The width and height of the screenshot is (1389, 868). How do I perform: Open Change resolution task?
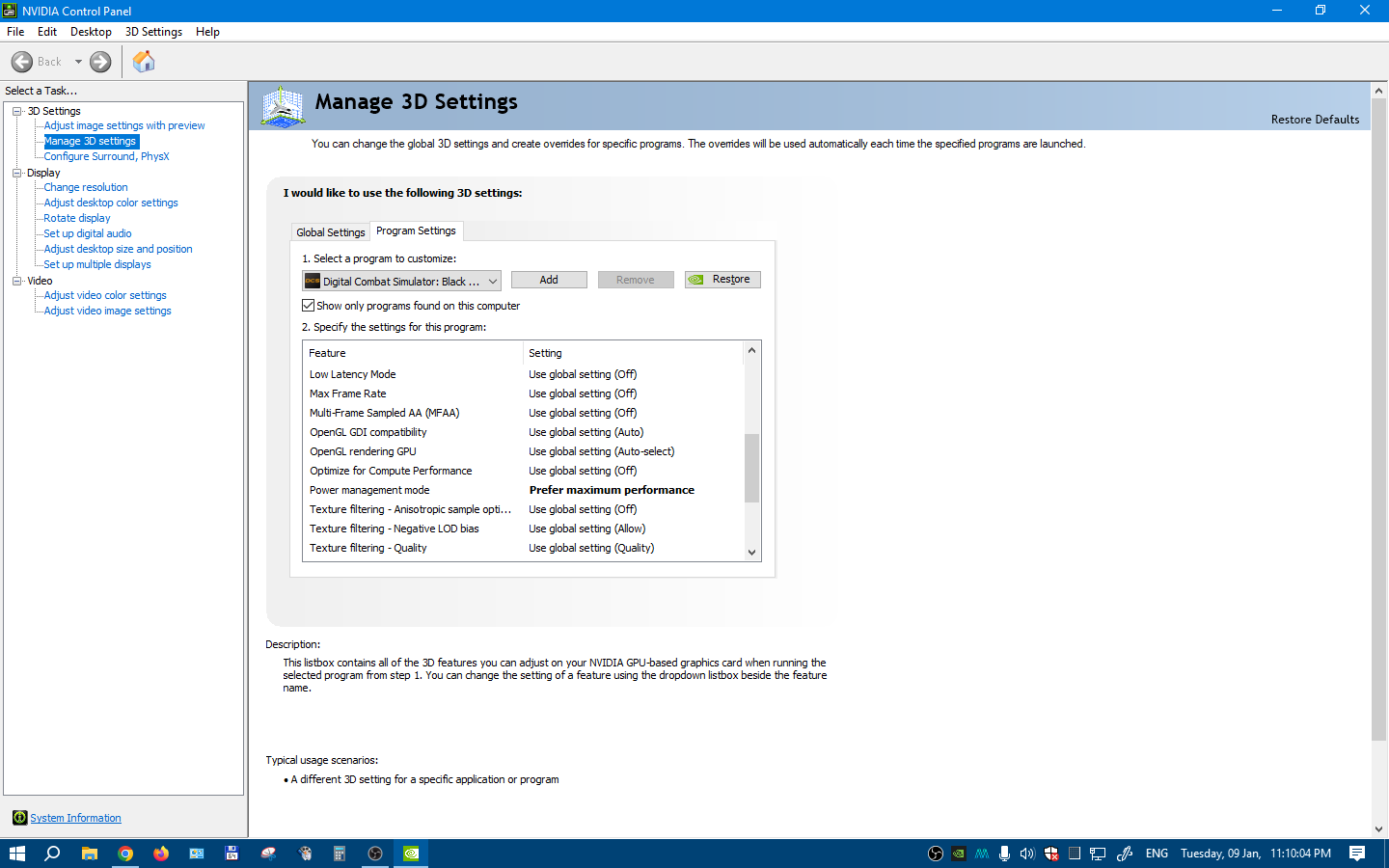[x=86, y=187]
